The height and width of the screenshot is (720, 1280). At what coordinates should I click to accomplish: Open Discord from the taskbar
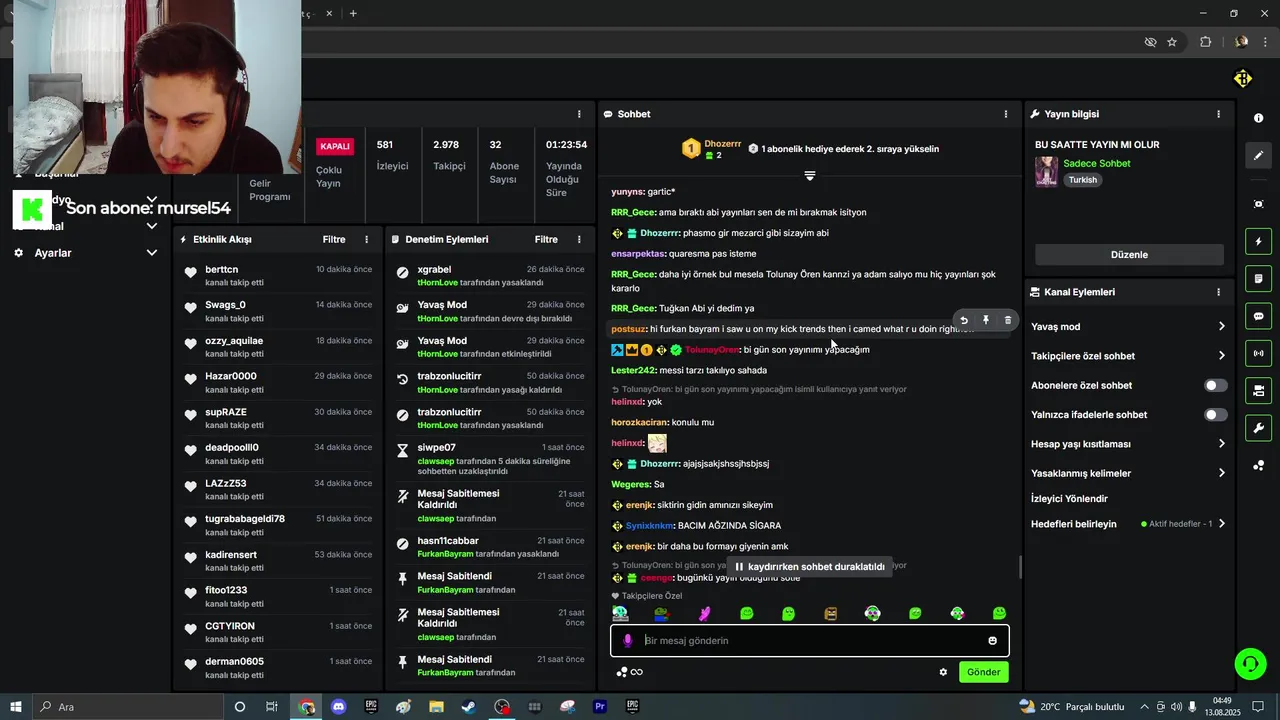[x=338, y=707]
